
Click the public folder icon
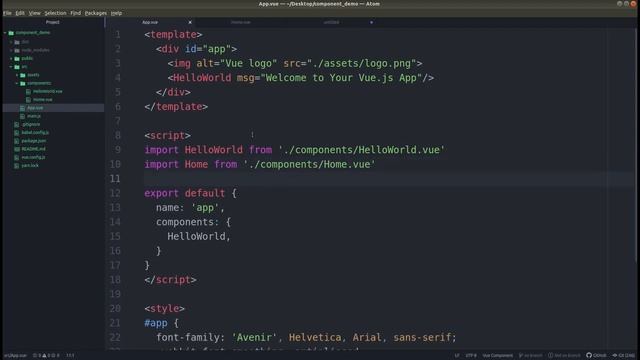pyautogui.click(x=17, y=58)
